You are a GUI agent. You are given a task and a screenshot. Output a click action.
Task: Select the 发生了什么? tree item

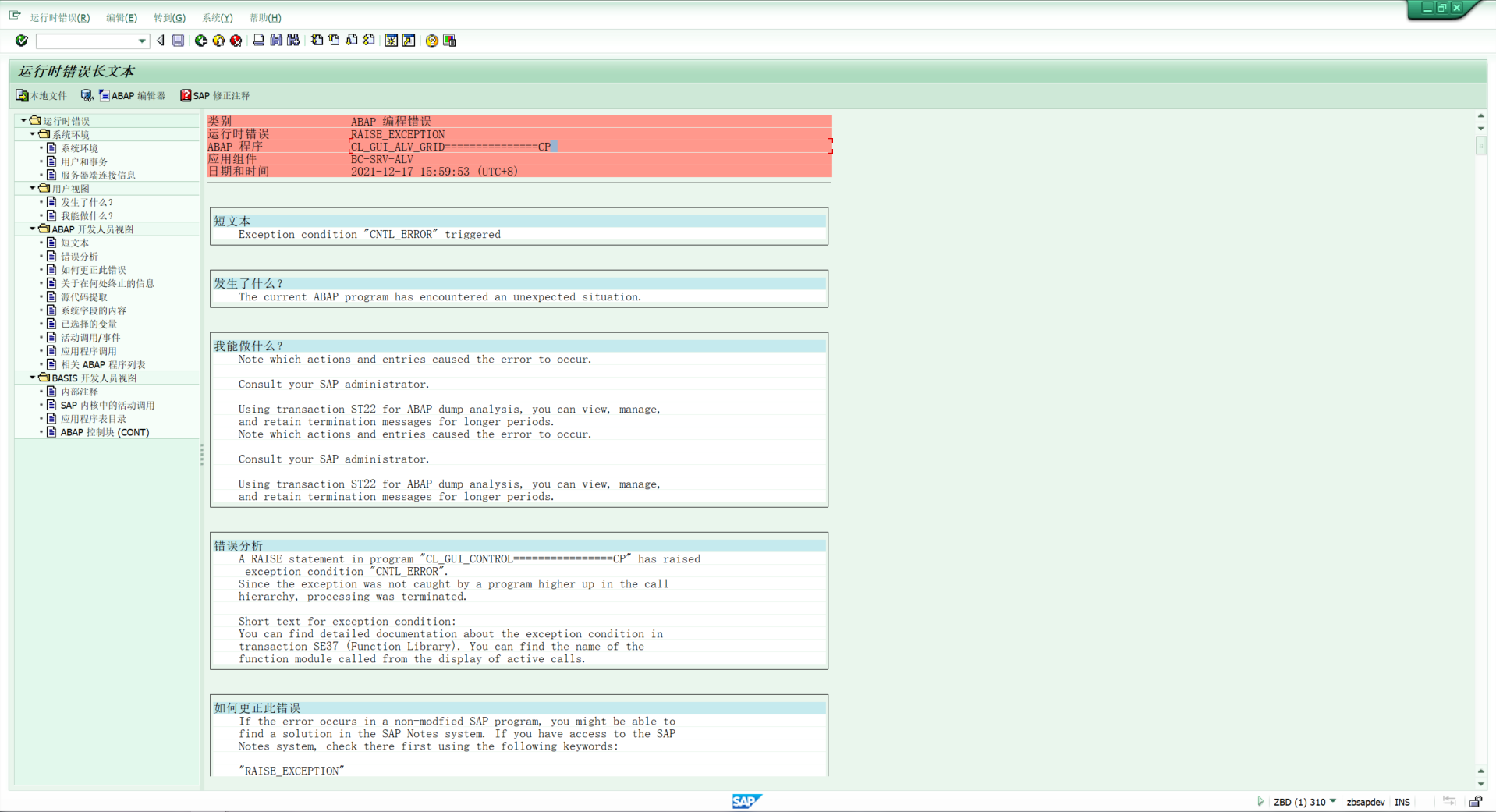87,203
